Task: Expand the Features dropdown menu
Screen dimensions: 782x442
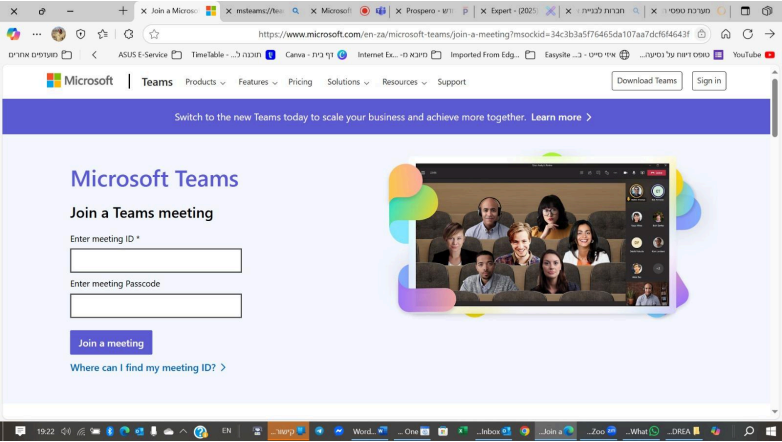Action: click(x=258, y=82)
